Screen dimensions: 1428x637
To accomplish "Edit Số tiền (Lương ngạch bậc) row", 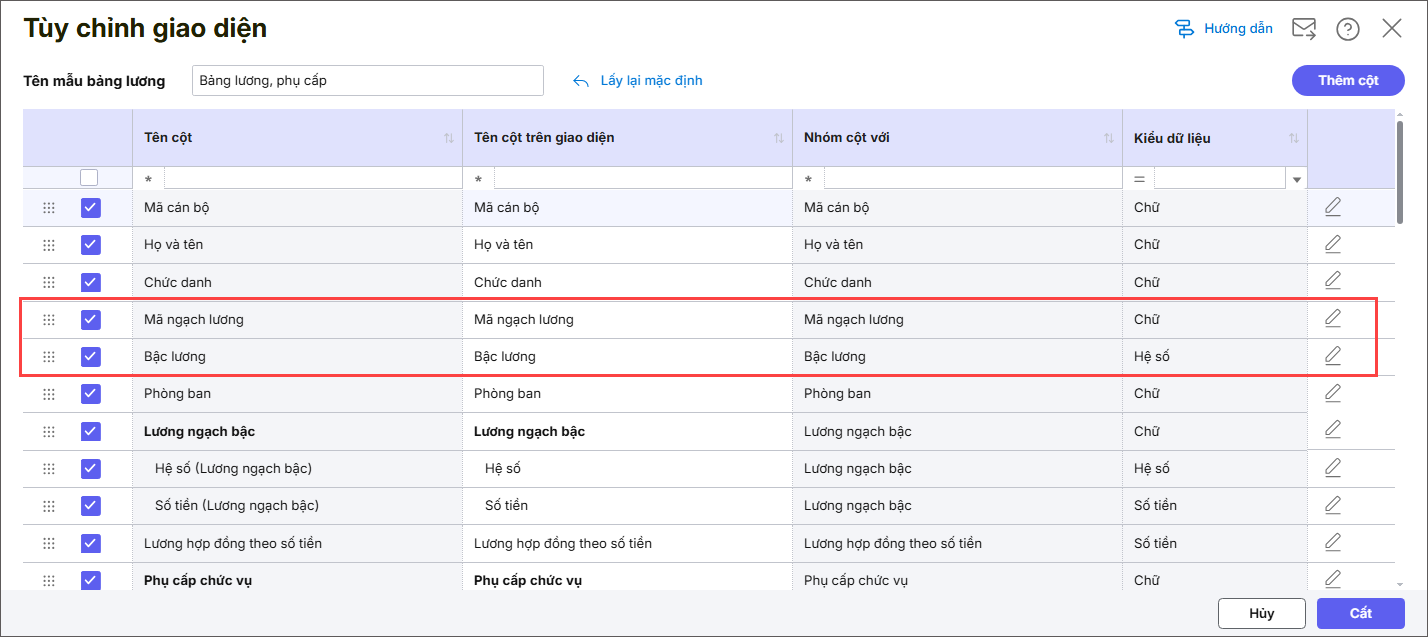I will (x=1332, y=504).
